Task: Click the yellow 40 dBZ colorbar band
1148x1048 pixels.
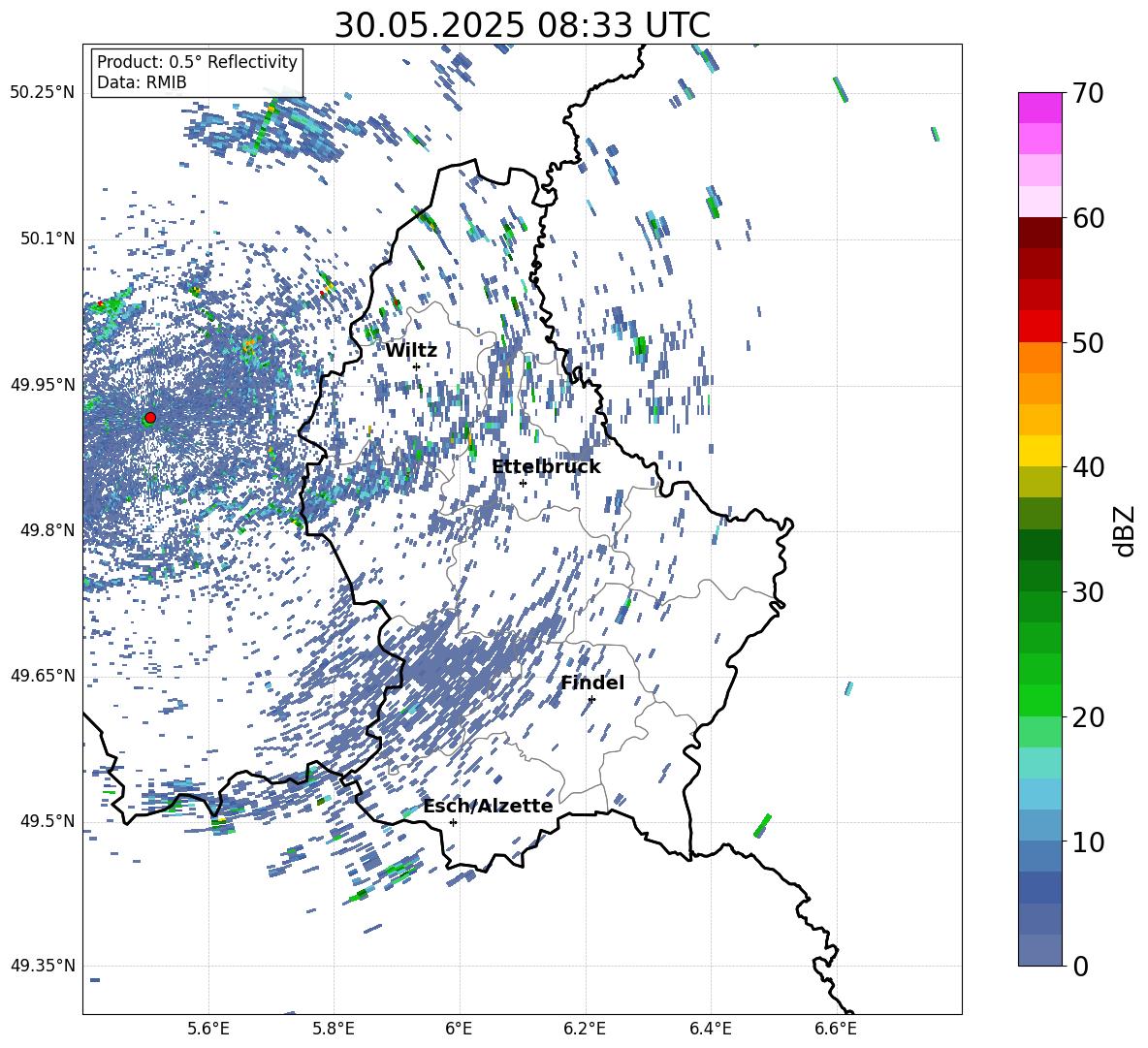Action: 1040,451
